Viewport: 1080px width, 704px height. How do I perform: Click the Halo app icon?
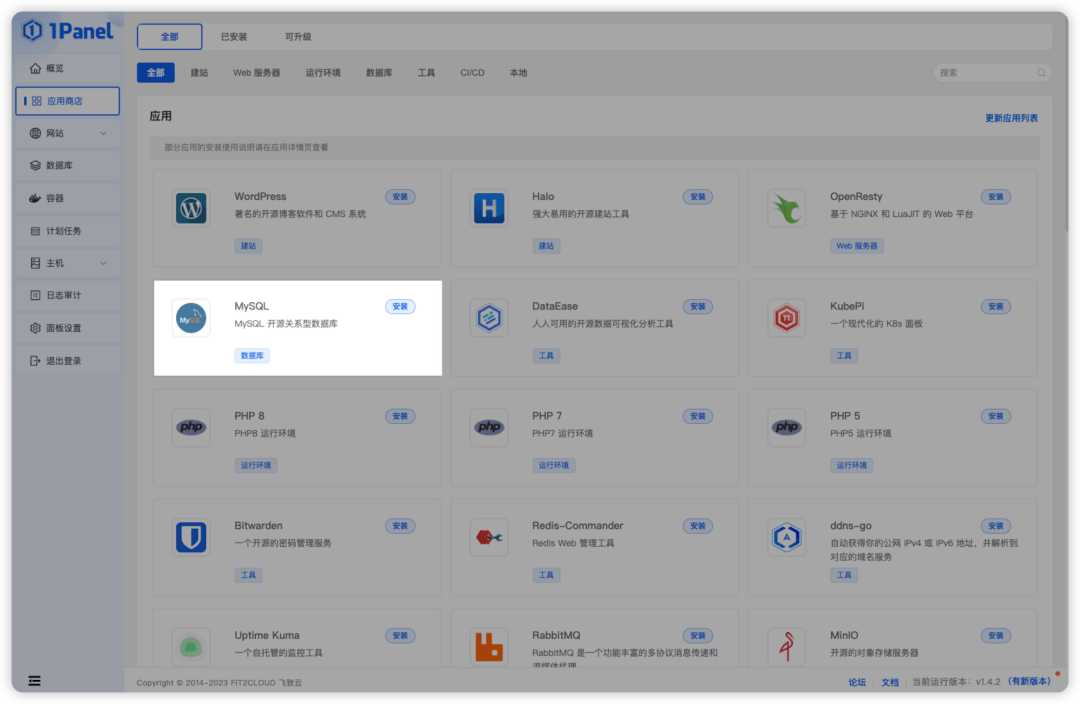489,207
